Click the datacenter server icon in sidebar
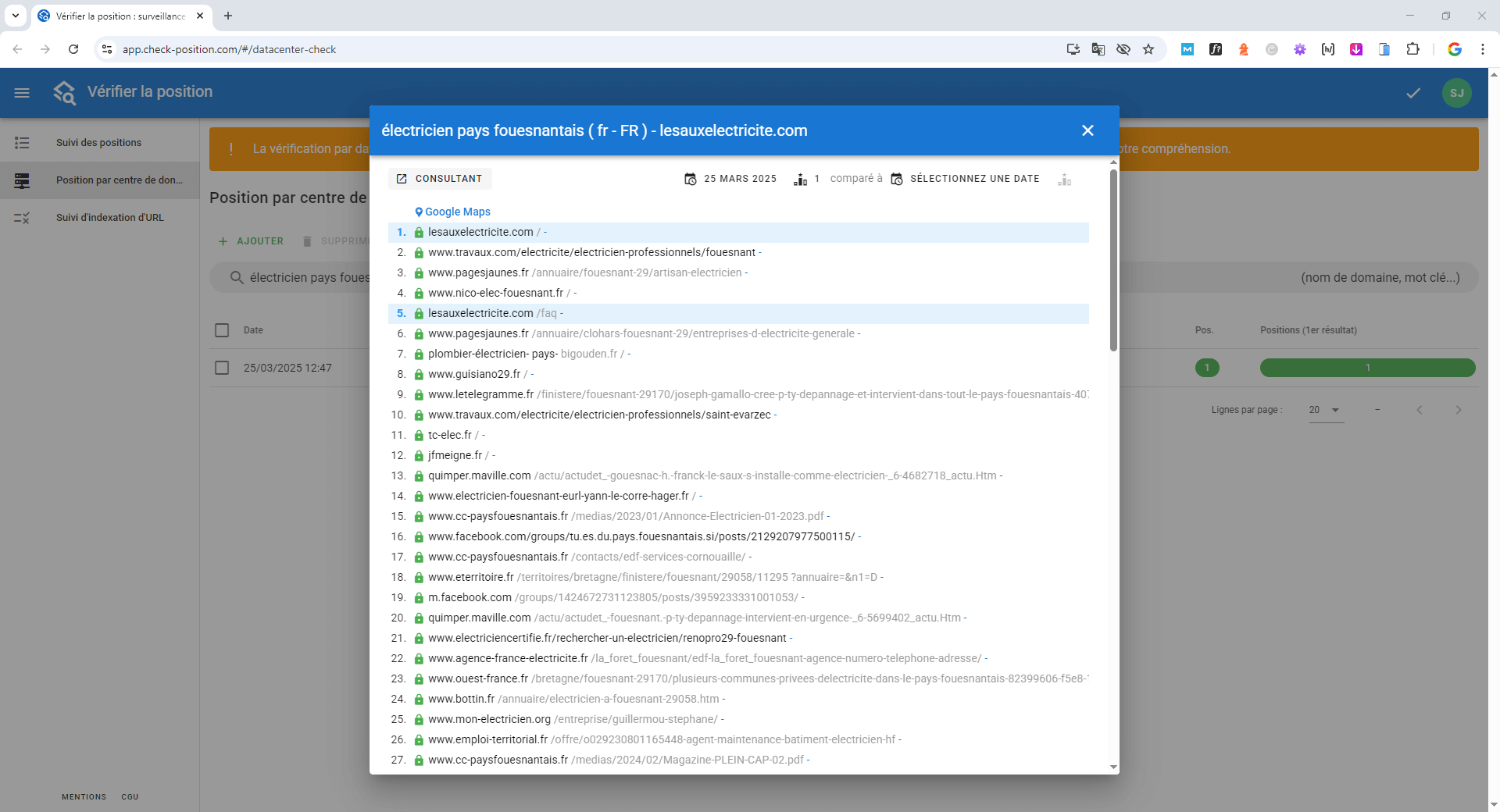This screenshot has height=812, width=1500. click(22, 180)
